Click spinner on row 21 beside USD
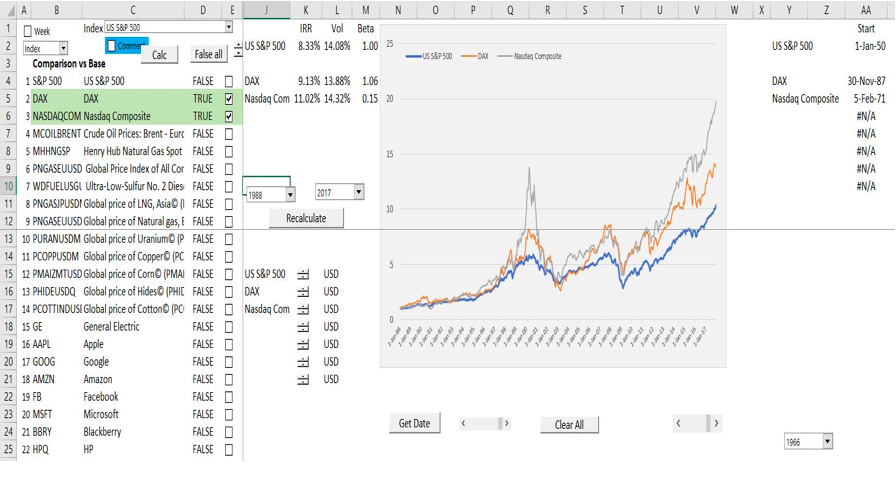Image resolution: width=896 pixels, height=477 pixels. pos(303,380)
